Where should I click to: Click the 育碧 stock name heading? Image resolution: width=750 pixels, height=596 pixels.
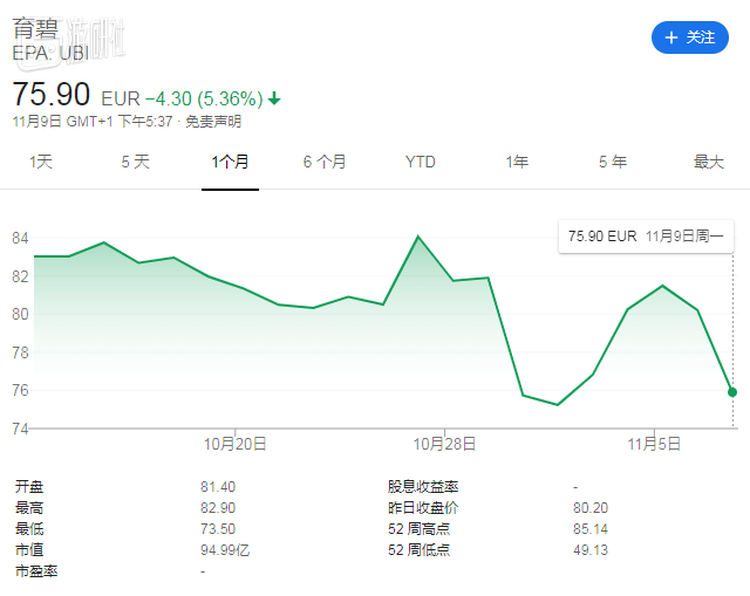click(x=30, y=30)
